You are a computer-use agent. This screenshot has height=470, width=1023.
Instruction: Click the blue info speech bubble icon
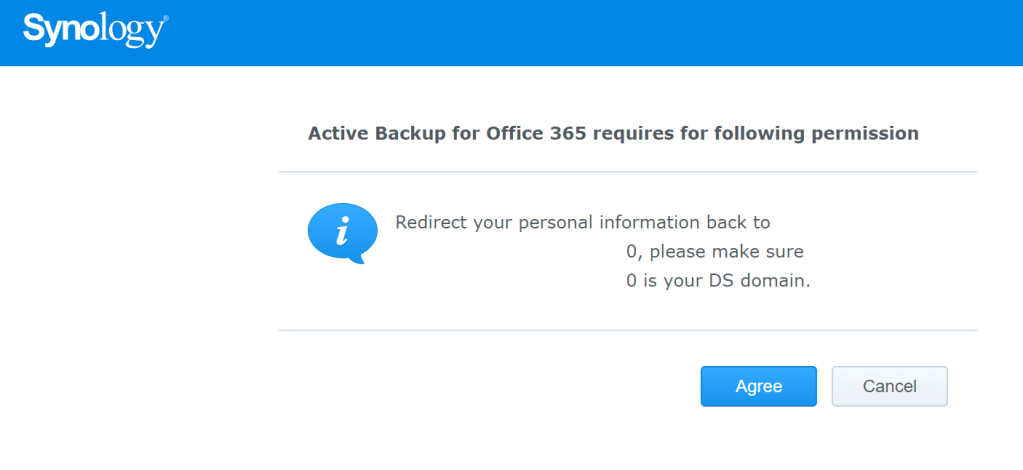click(341, 233)
